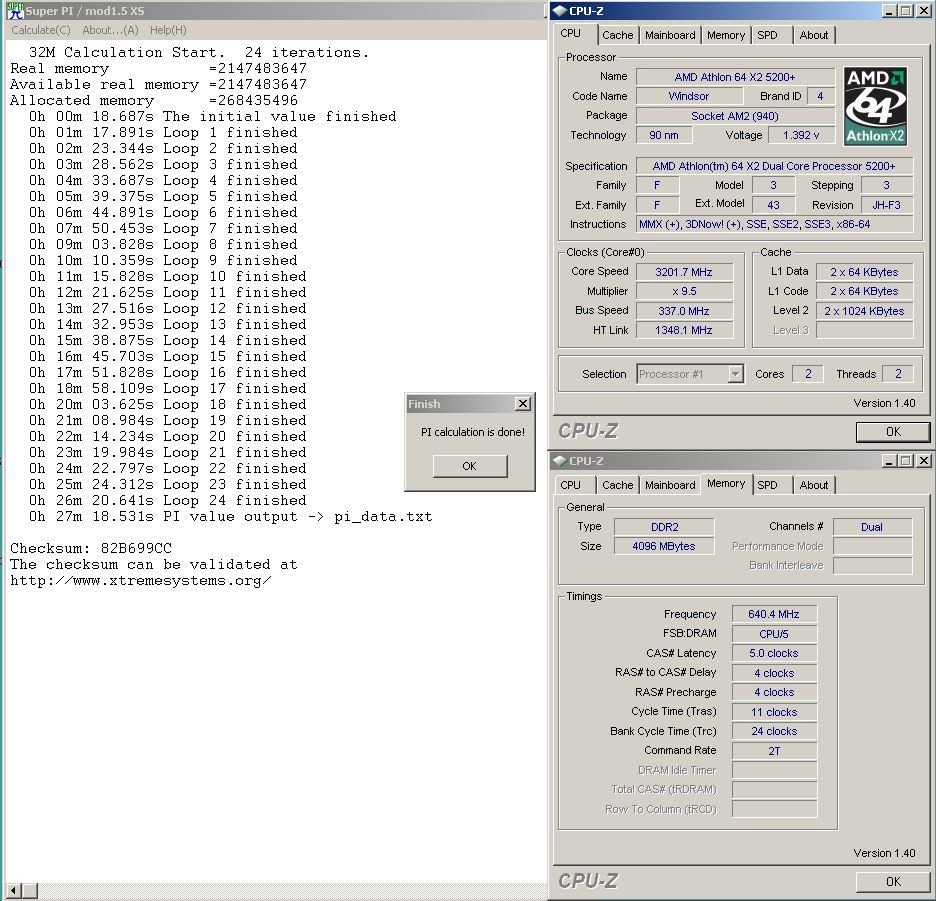Image resolution: width=936 pixels, height=901 pixels.
Task: Click the Package value Socket AM2 (940)
Action: (x=735, y=116)
